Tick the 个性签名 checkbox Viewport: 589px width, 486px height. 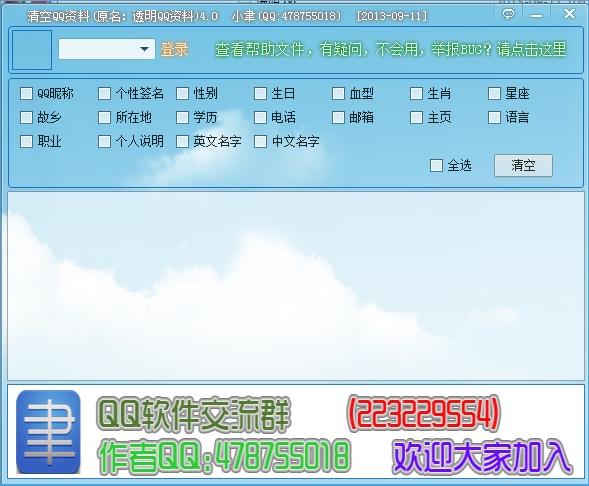click(x=104, y=93)
